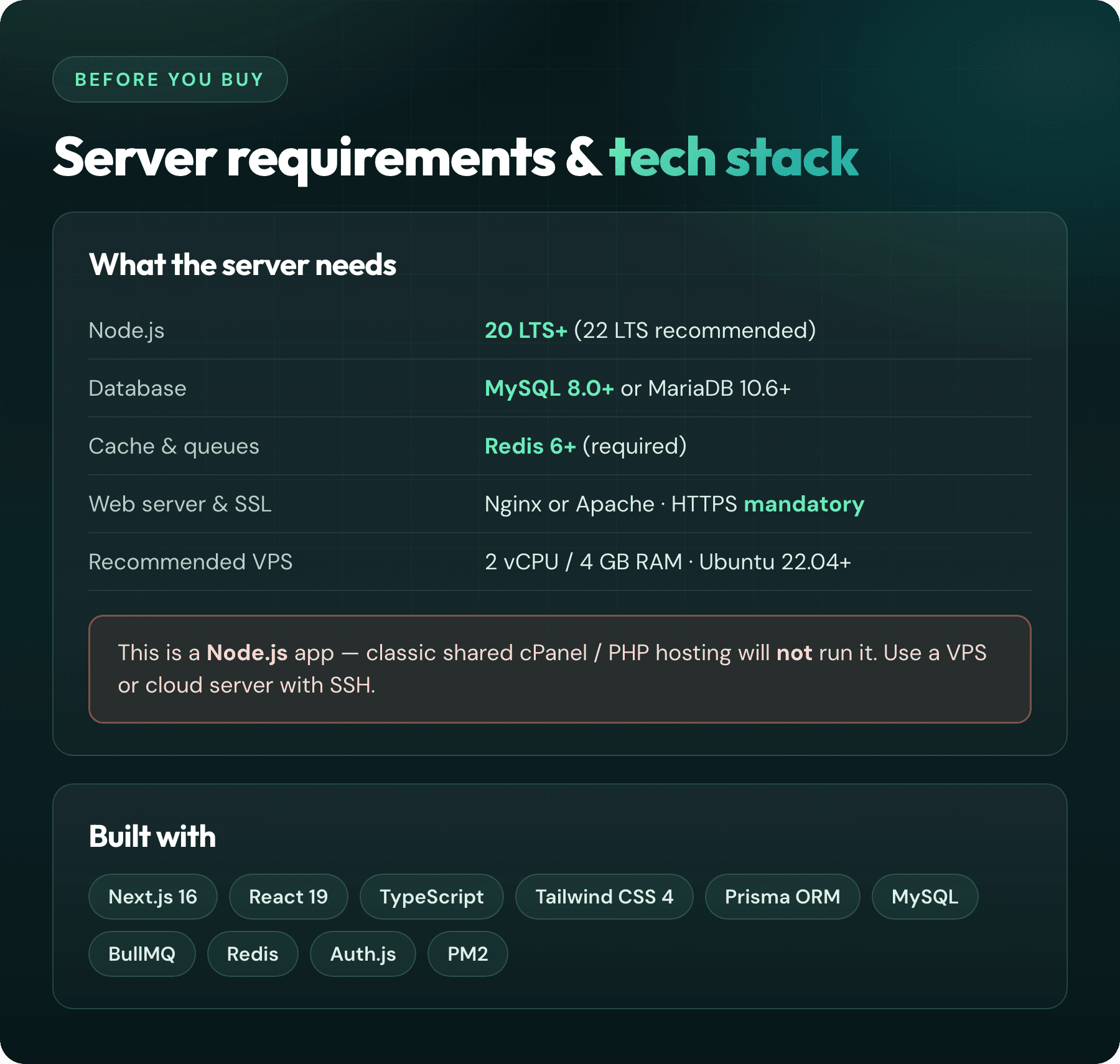The height and width of the screenshot is (1064, 1120).
Task: Click the Web server & SSL label
Action: (x=180, y=504)
